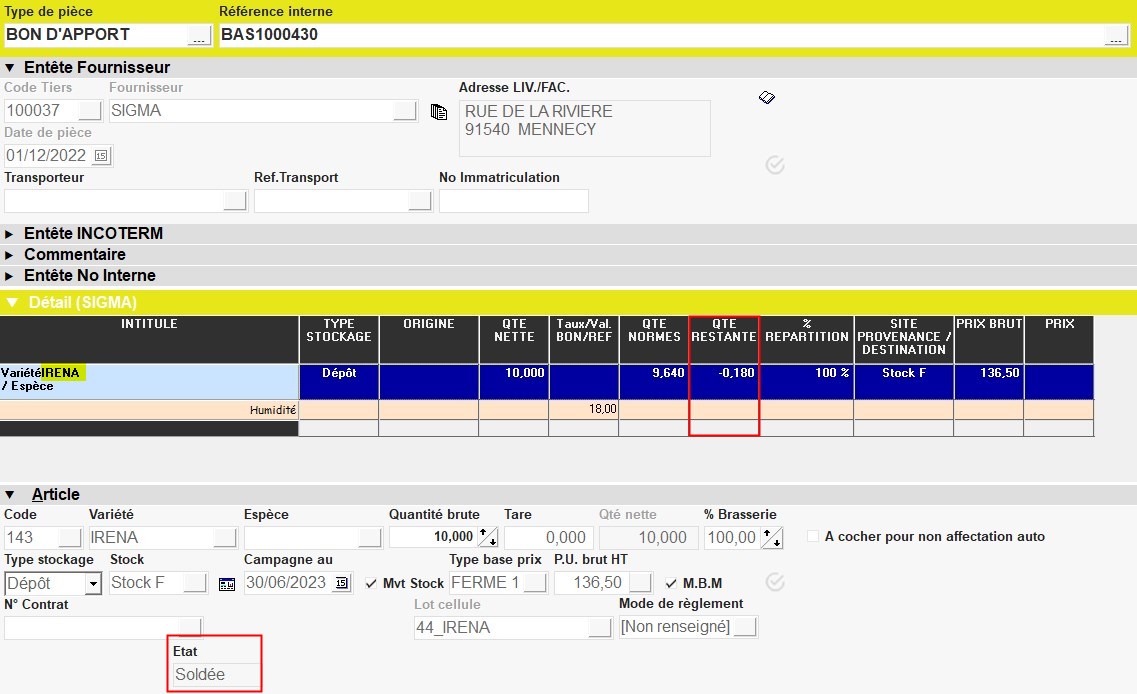This screenshot has width=1137, height=694.
Task: Uncheck the M.B.M checkbox
Action: coord(672,583)
